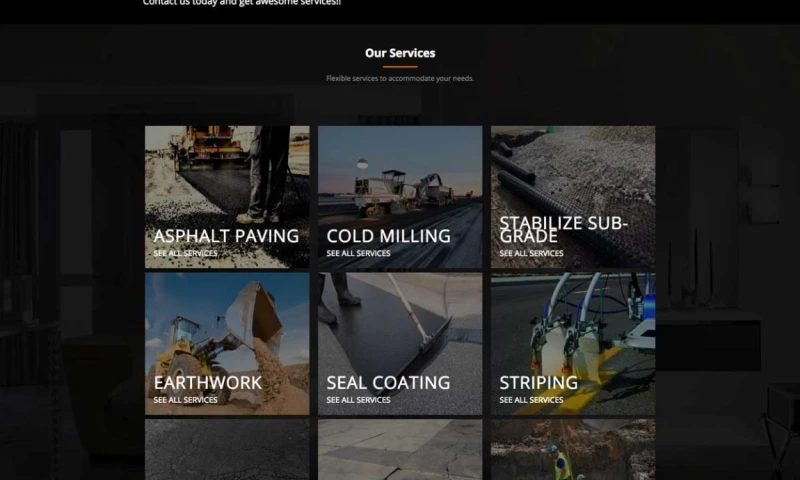Click See All Services under Earthwork
The height and width of the screenshot is (480, 800).
pyautogui.click(x=185, y=400)
